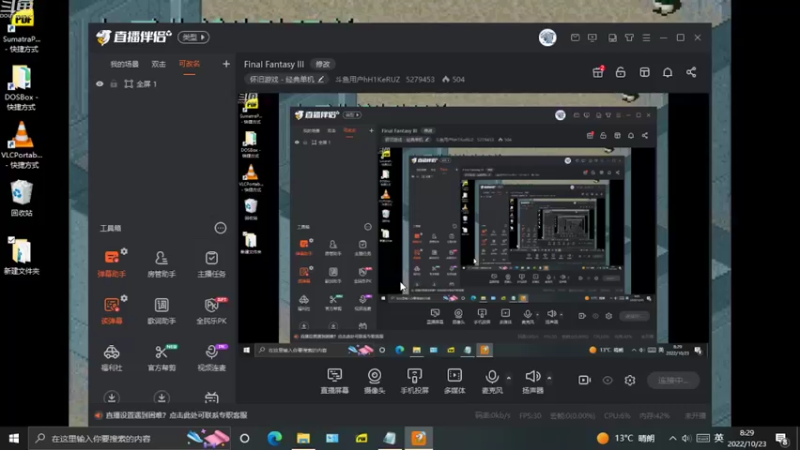Click 修改 button beside Final Fantasy III
The image size is (800, 450).
pyautogui.click(x=322, y=64)
